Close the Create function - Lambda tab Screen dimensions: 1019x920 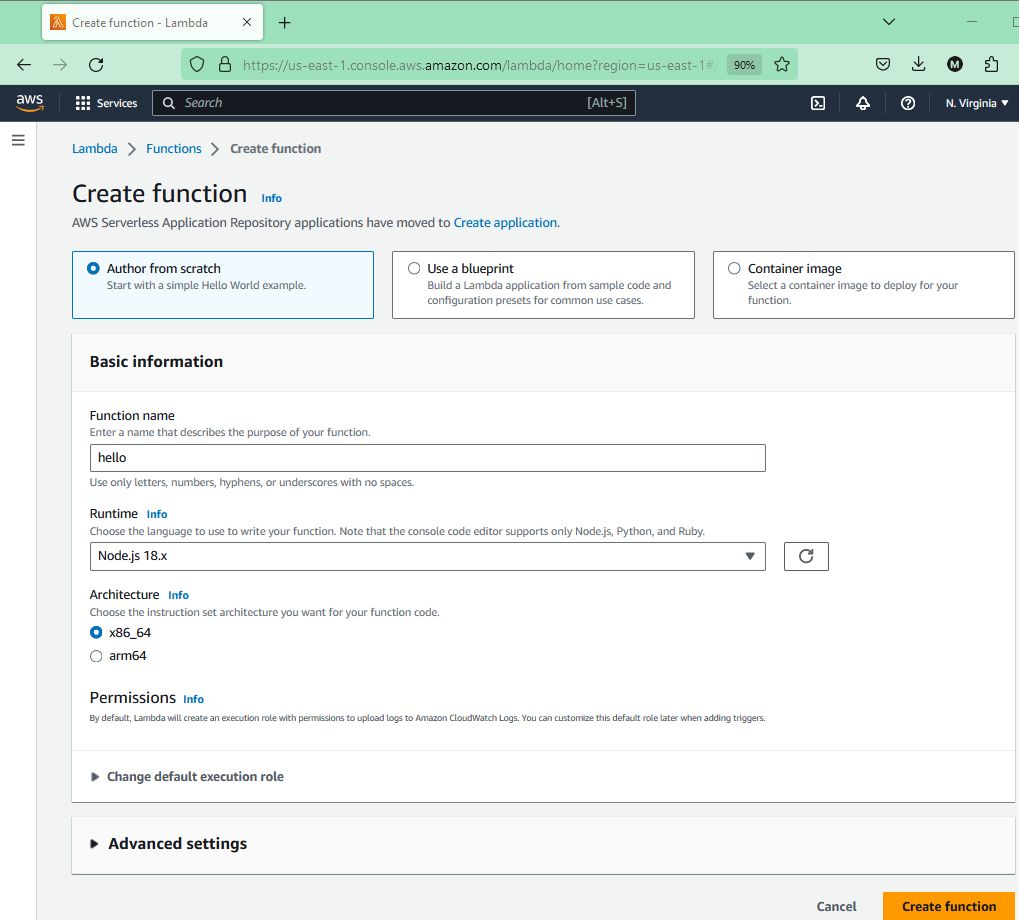[247, 22]
